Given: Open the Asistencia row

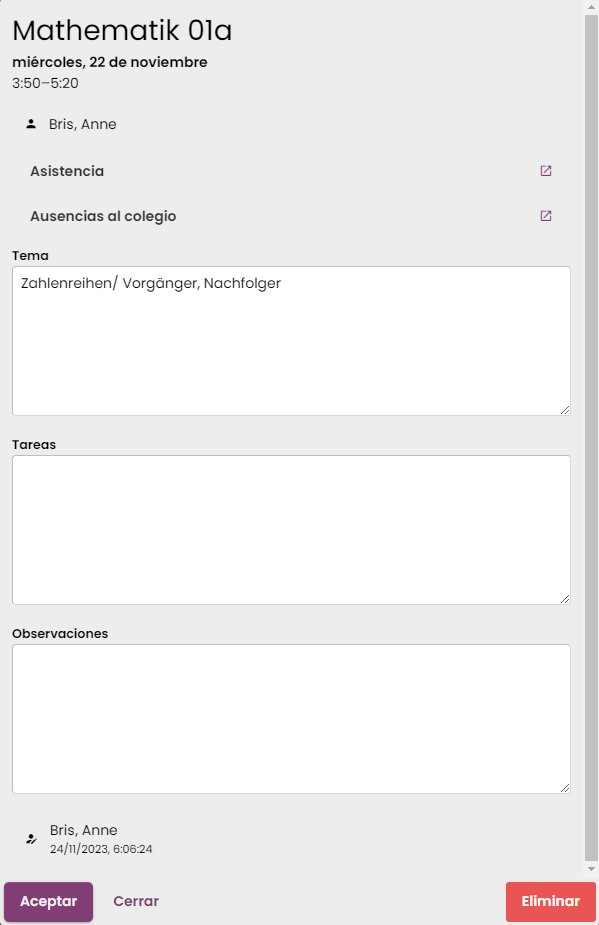Looking at the screenshot, I should click(291, 171).
